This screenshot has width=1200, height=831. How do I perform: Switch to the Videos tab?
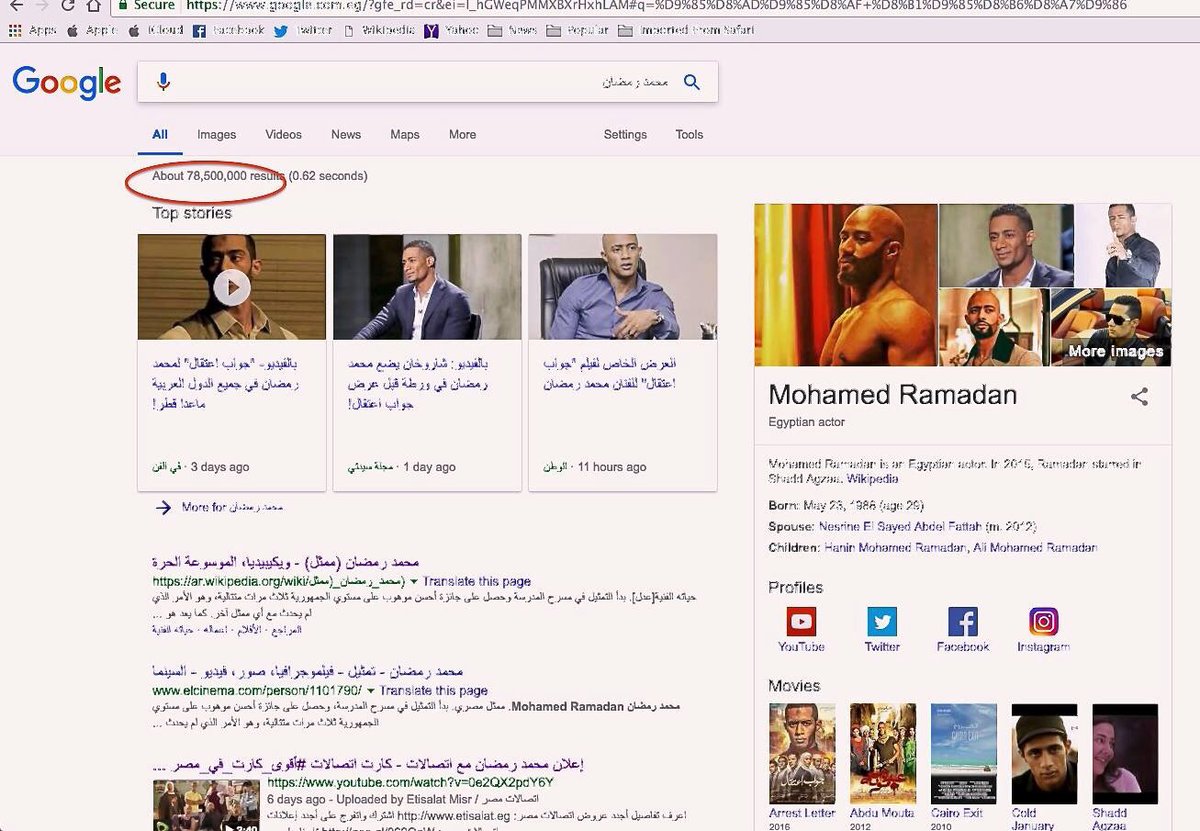coord(283,134)
